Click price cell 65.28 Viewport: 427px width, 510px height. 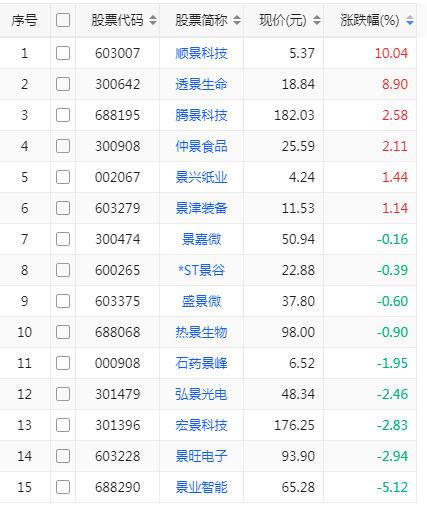(x=298, y=487)
